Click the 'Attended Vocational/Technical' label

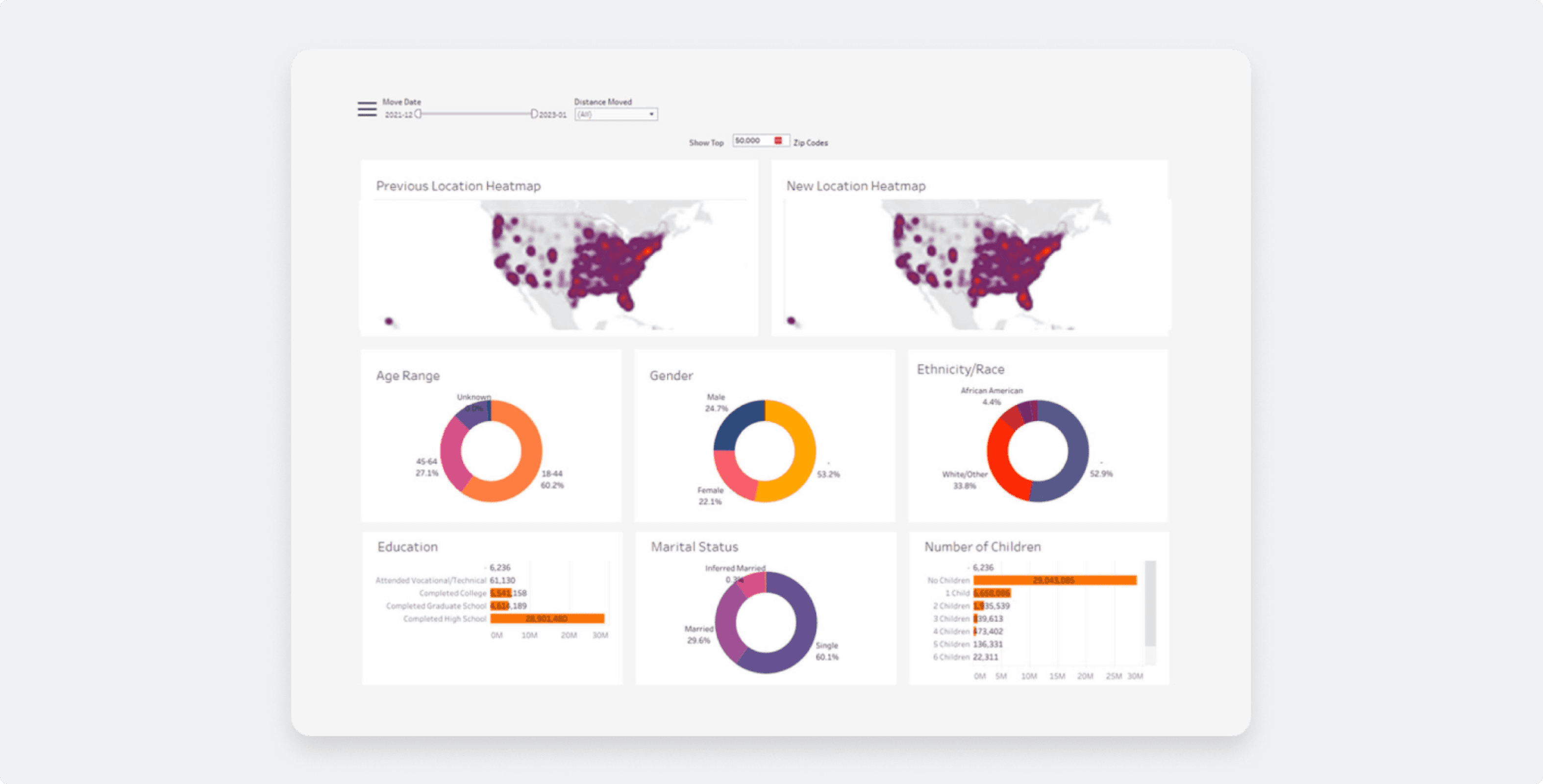(431, 580)
